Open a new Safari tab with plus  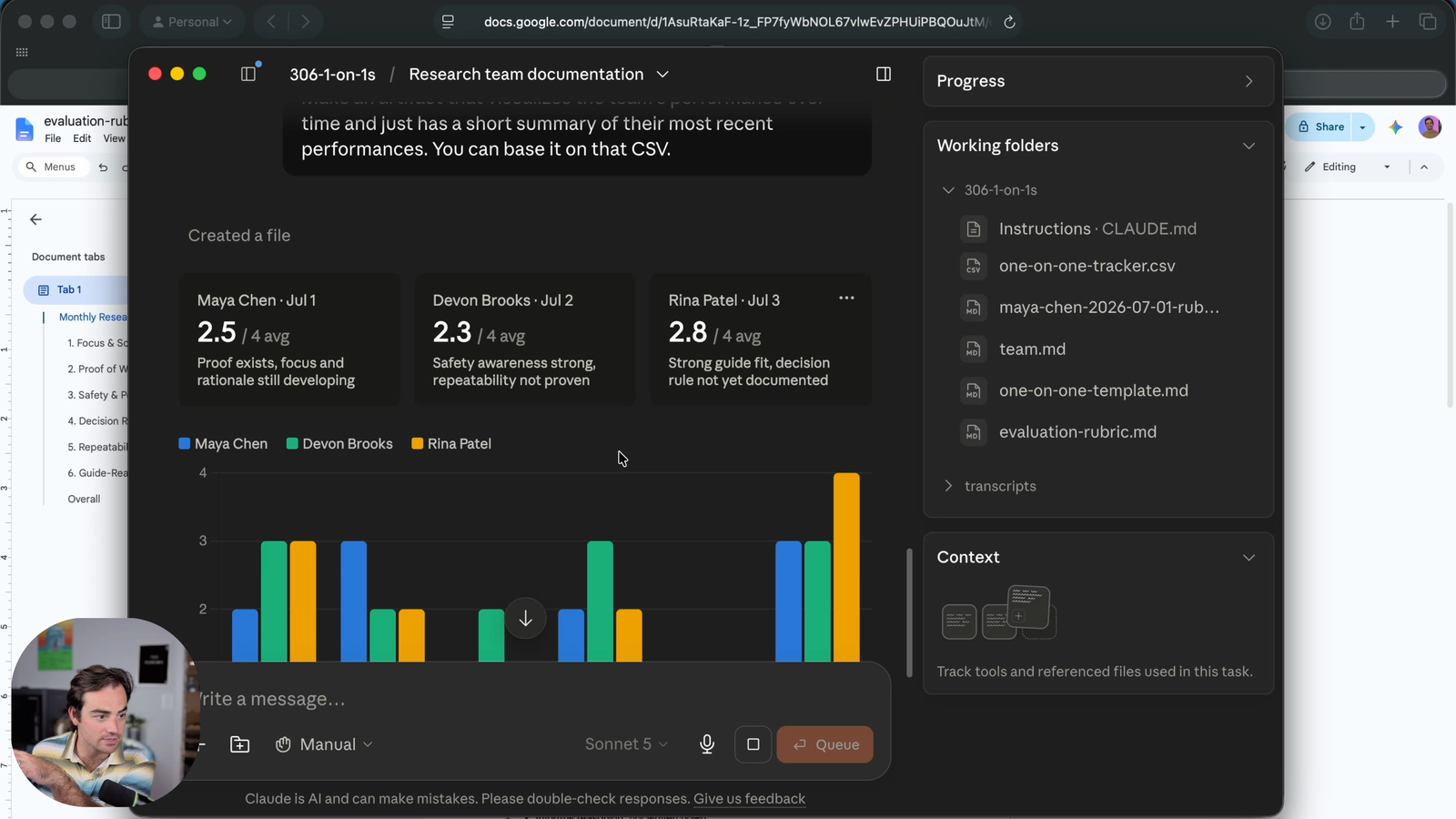coord(1392,22)
